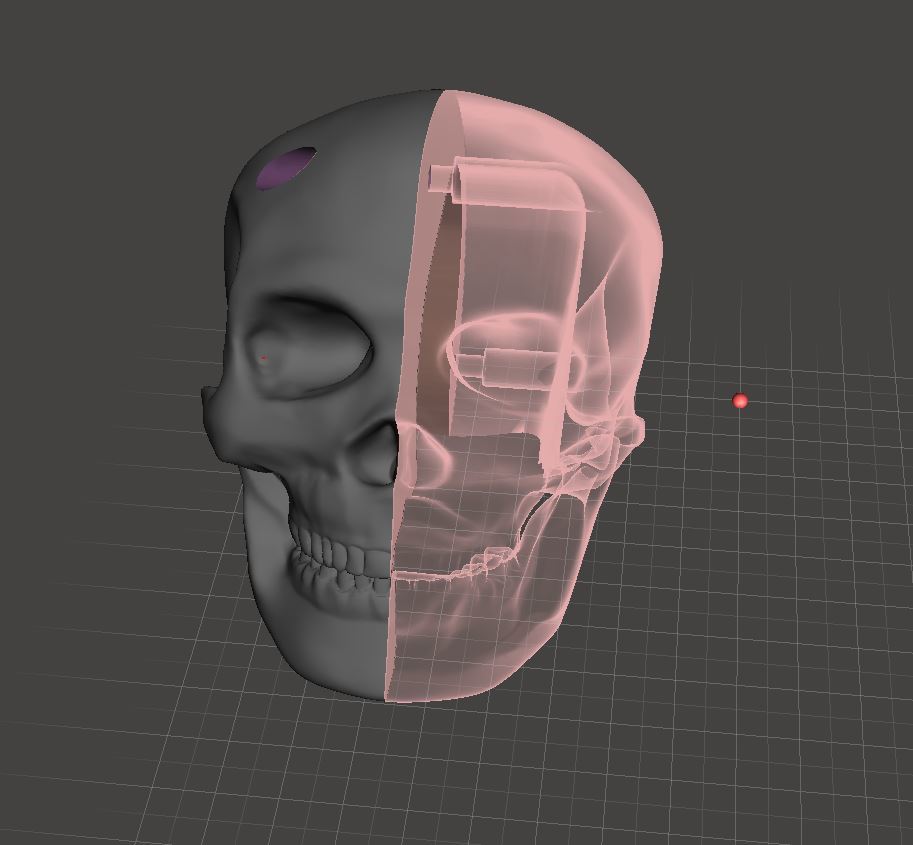This screenshot has width=913, height=845.
Task: Select the top of the transparent pink cranium
Action: pyautogui.click(x=540, y=120)
